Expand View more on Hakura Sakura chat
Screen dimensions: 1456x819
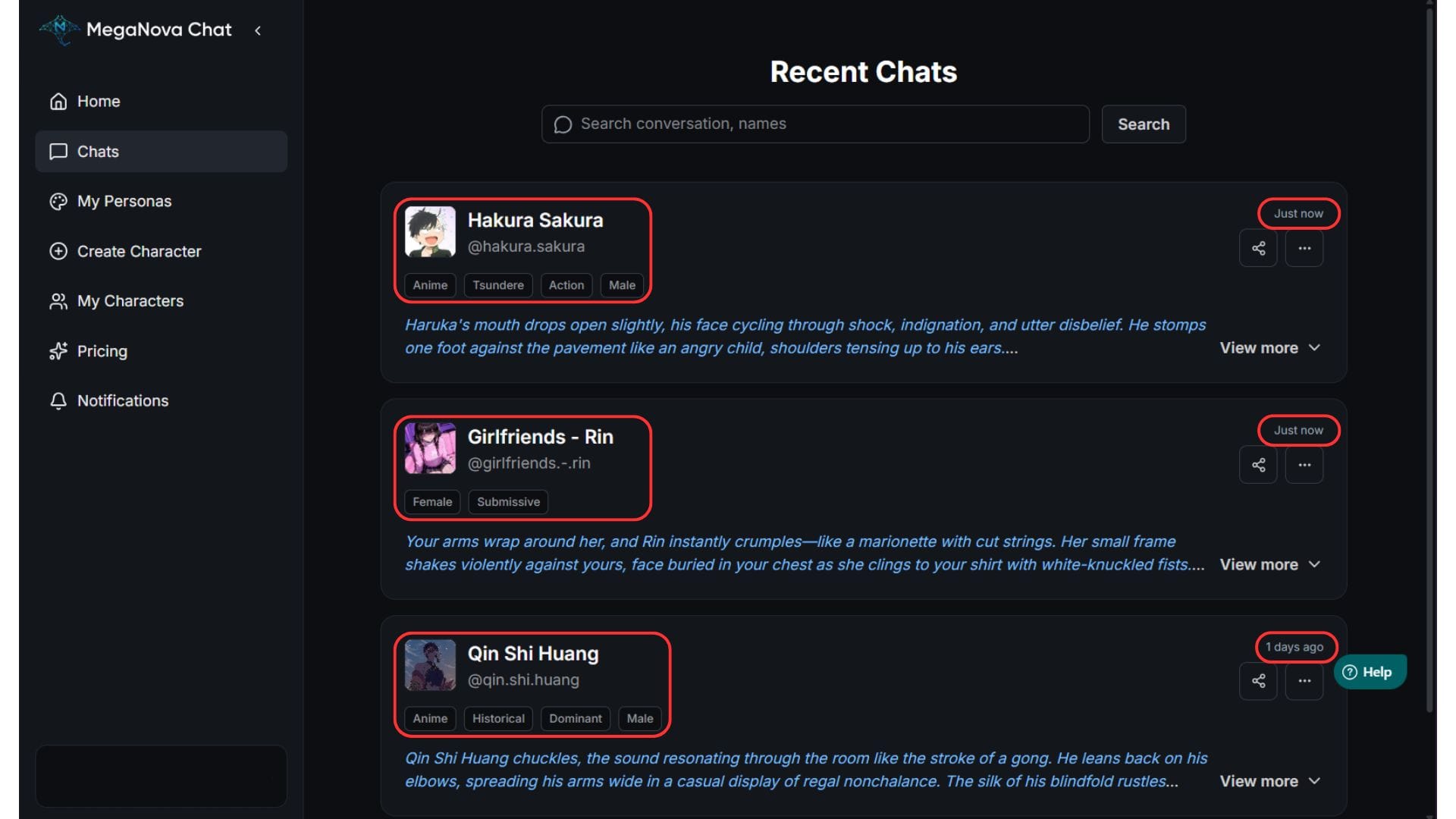1269,348
